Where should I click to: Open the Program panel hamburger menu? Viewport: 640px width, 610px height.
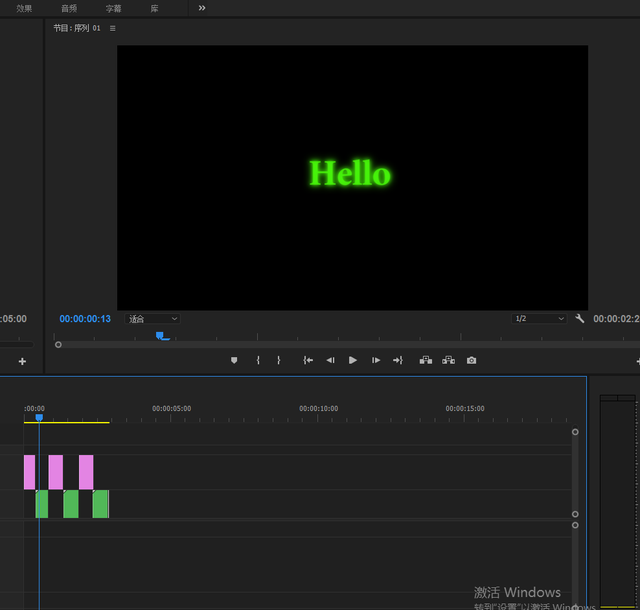(x=113, y=29)
